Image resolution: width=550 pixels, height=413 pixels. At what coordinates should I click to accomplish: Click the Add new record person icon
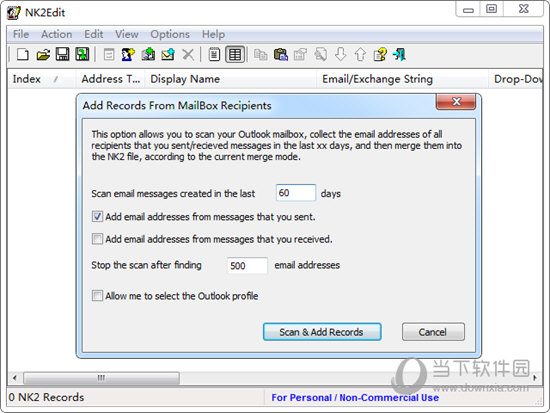click(x=128, y=55)
